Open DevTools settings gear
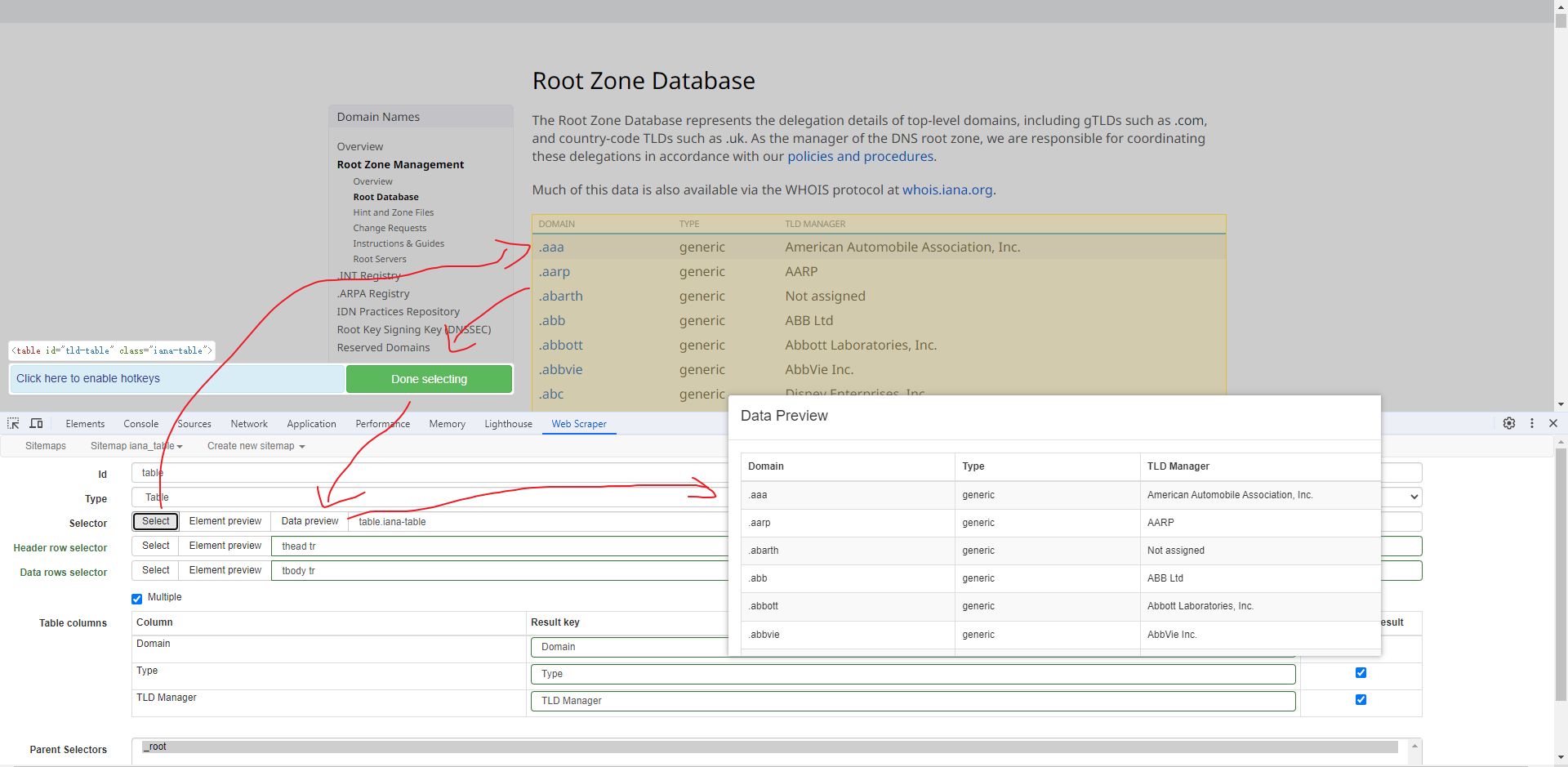This screenshot has width=1568, height=767. tap(1509, 423)
